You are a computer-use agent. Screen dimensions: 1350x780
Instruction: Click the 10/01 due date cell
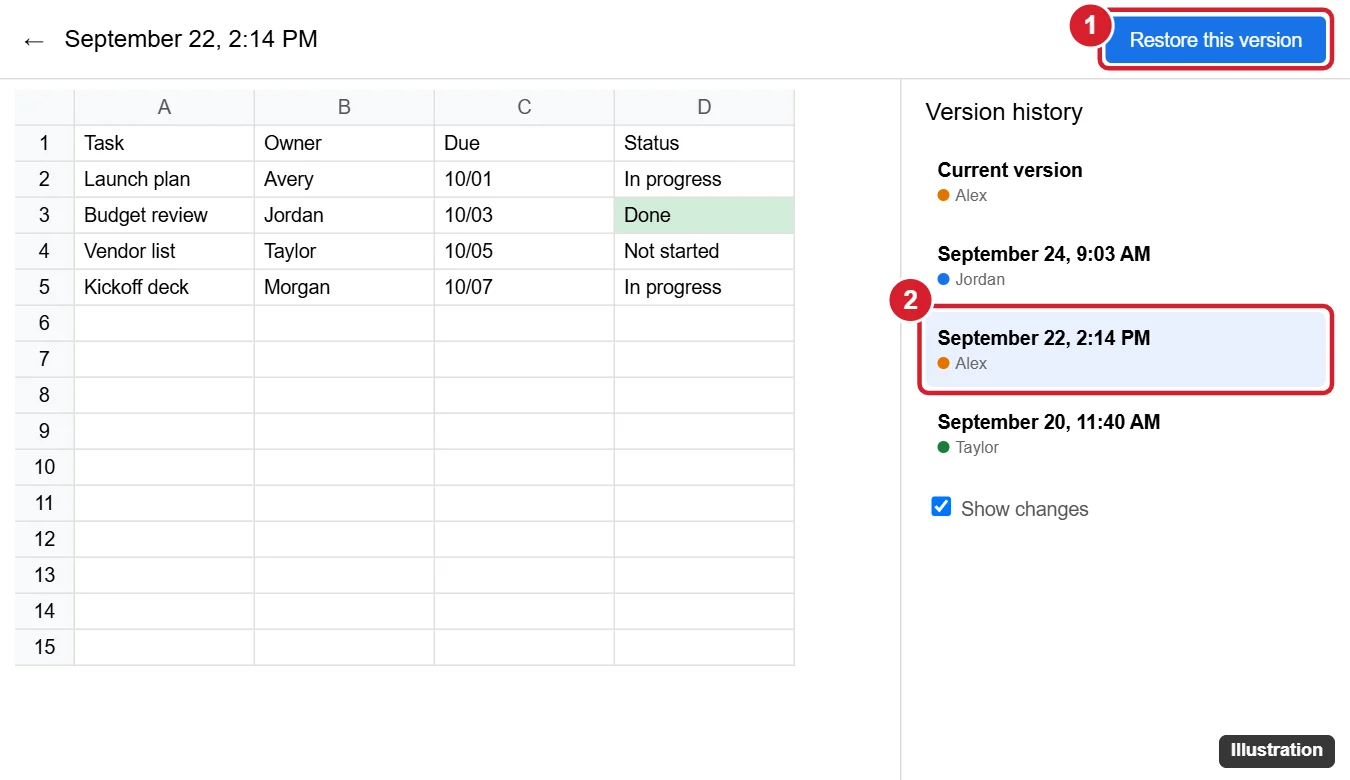pos(524,179)
